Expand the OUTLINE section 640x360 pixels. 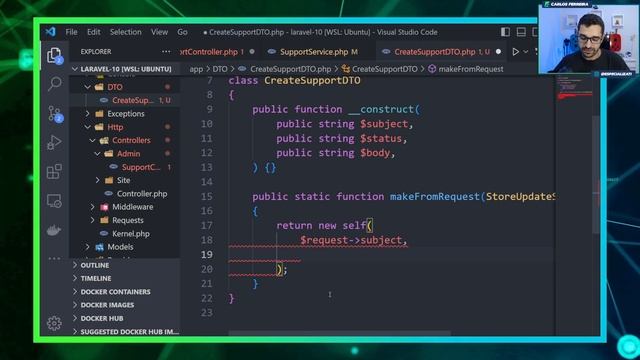95,265
